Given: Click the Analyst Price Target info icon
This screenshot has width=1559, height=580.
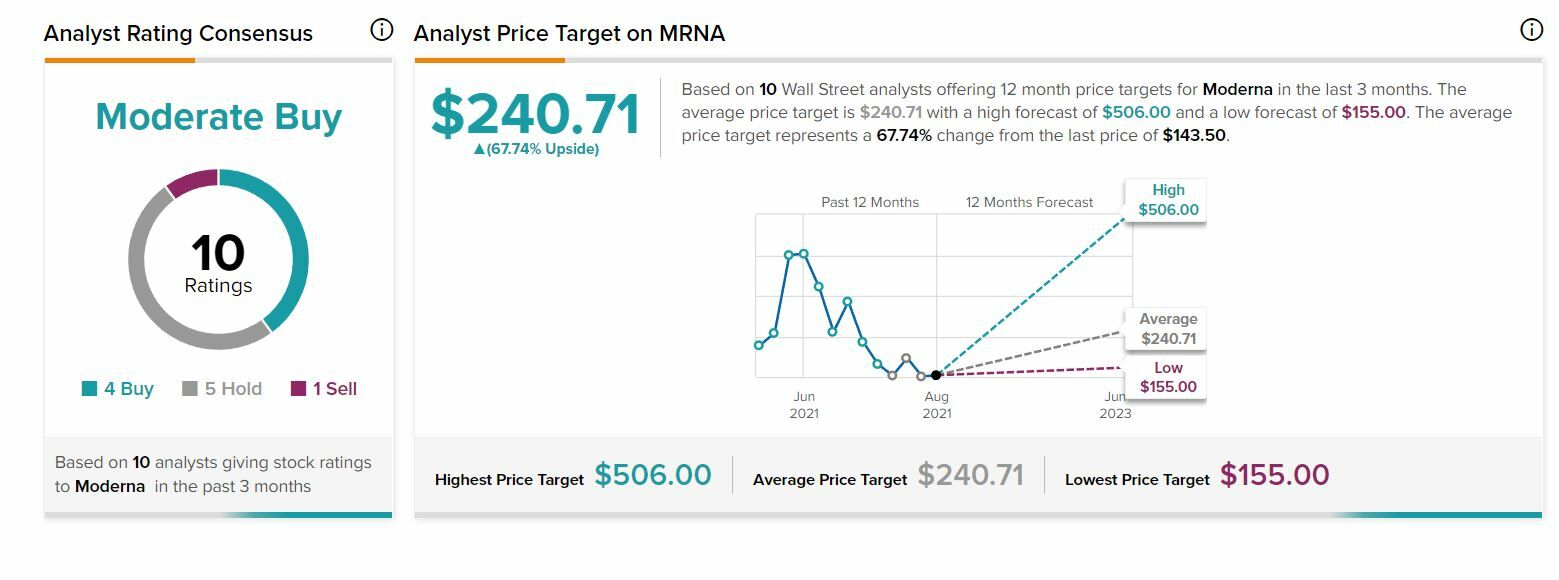Looking at the screenshot, I should [x=1531, y=30].
